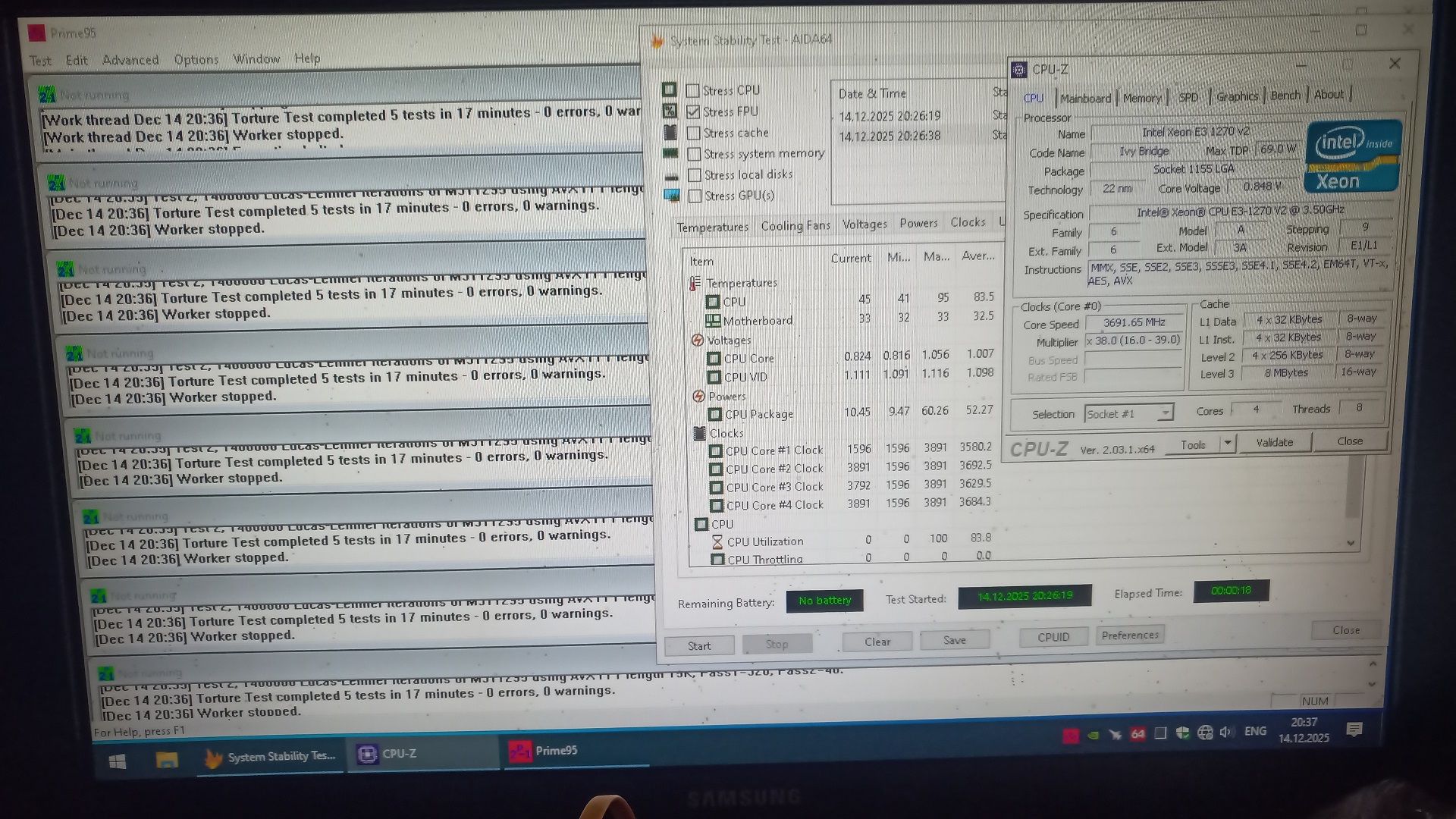Click the Temperatures thermometer tree icon

[x=693, y=284]
